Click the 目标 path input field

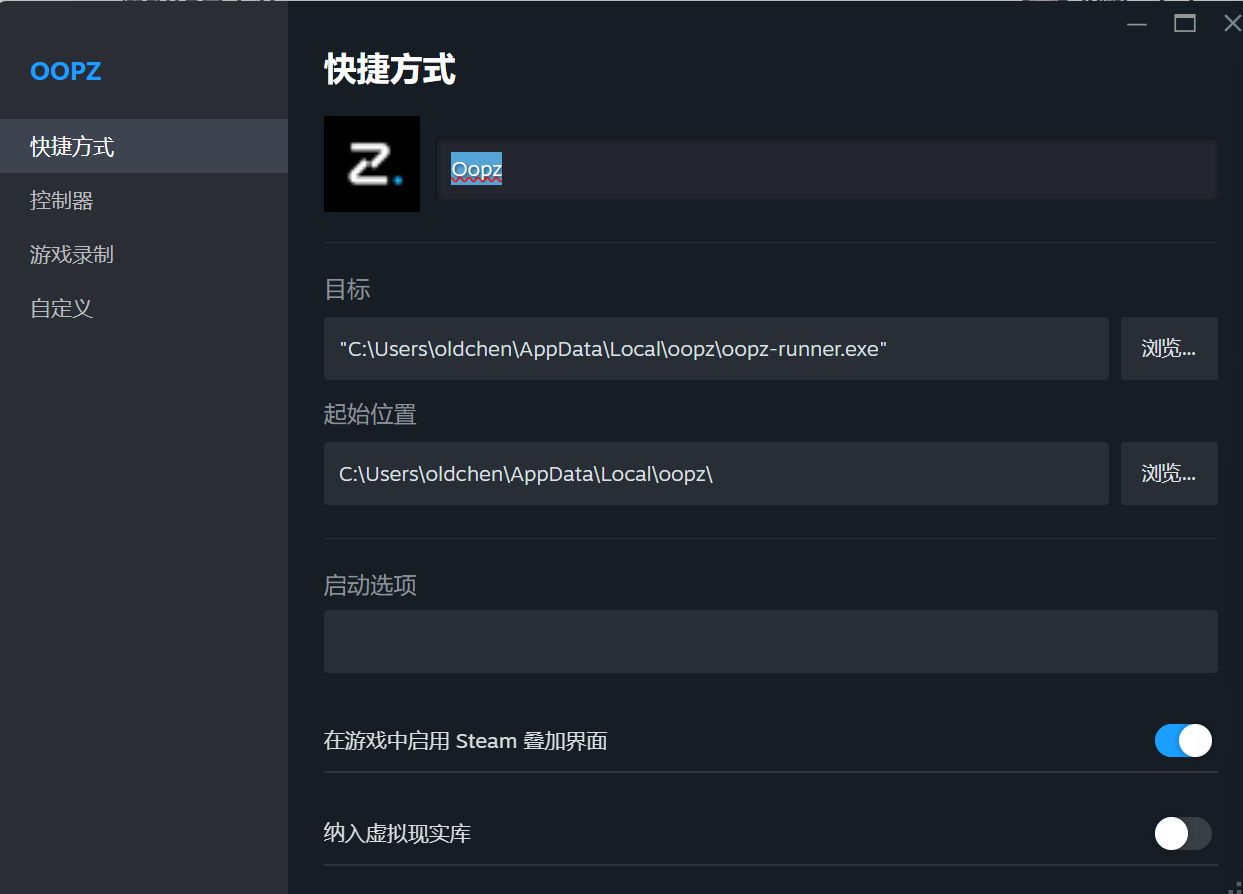(716, 349)
